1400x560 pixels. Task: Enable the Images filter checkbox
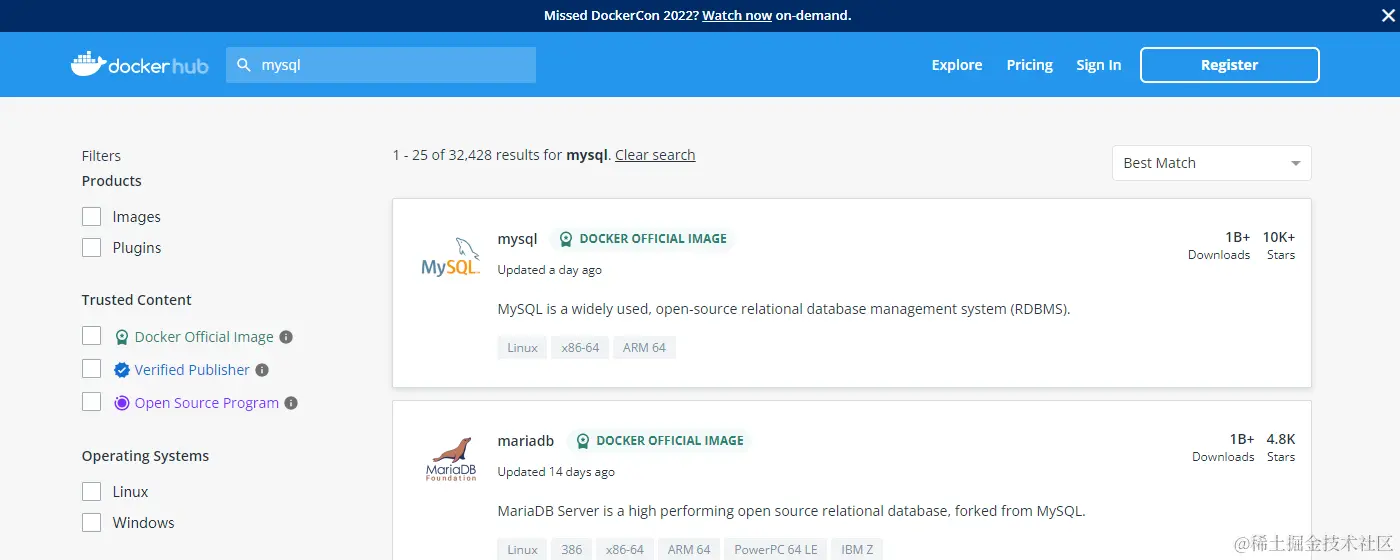click(x=92, y=217)
